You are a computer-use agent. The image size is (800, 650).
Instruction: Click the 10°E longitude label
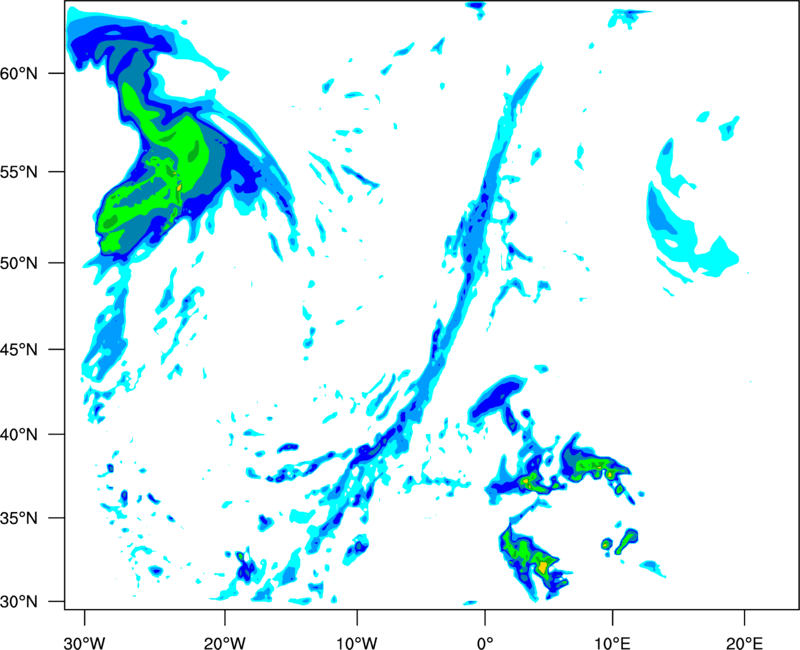point(611,643)
